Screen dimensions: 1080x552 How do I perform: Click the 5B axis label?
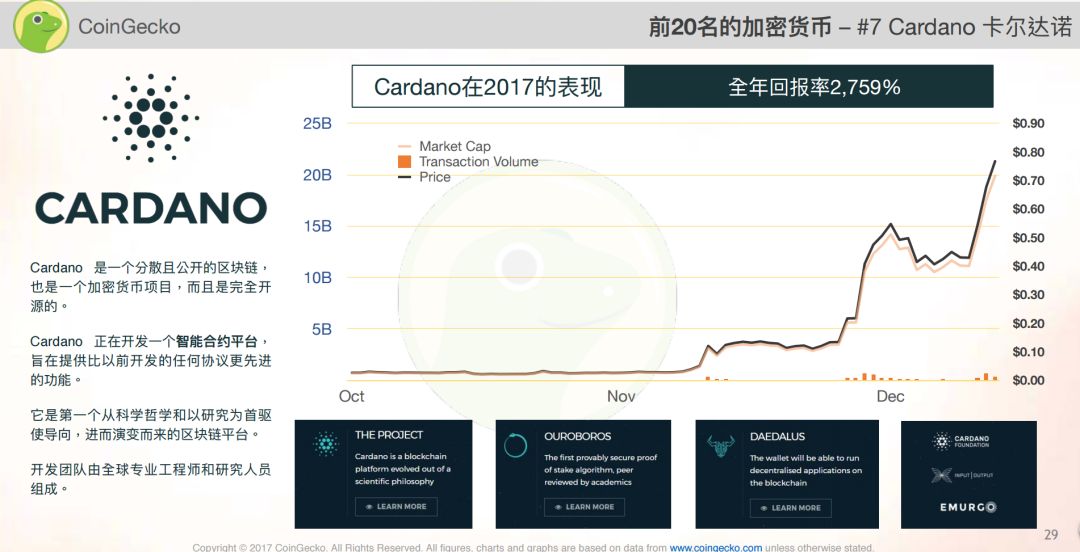tap(321, 329)
